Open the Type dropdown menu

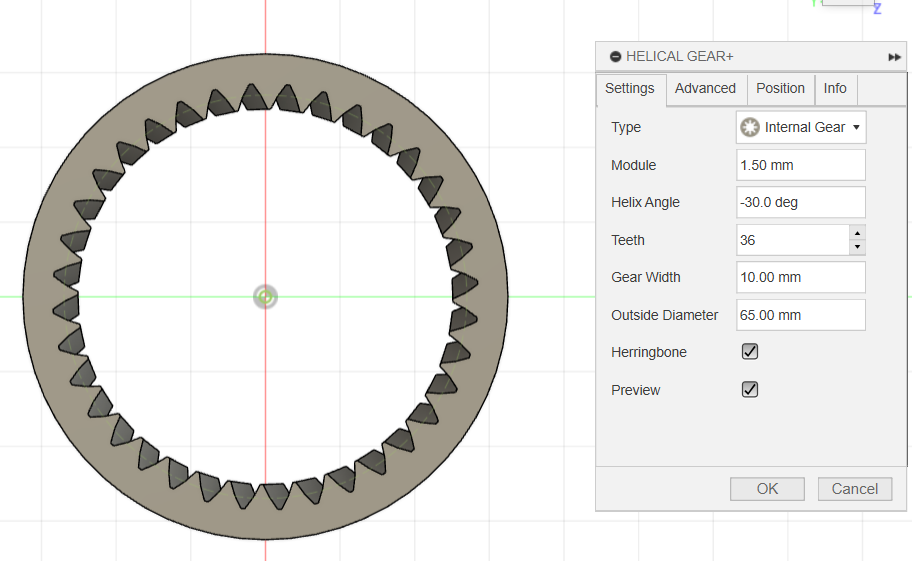(856, 127)
